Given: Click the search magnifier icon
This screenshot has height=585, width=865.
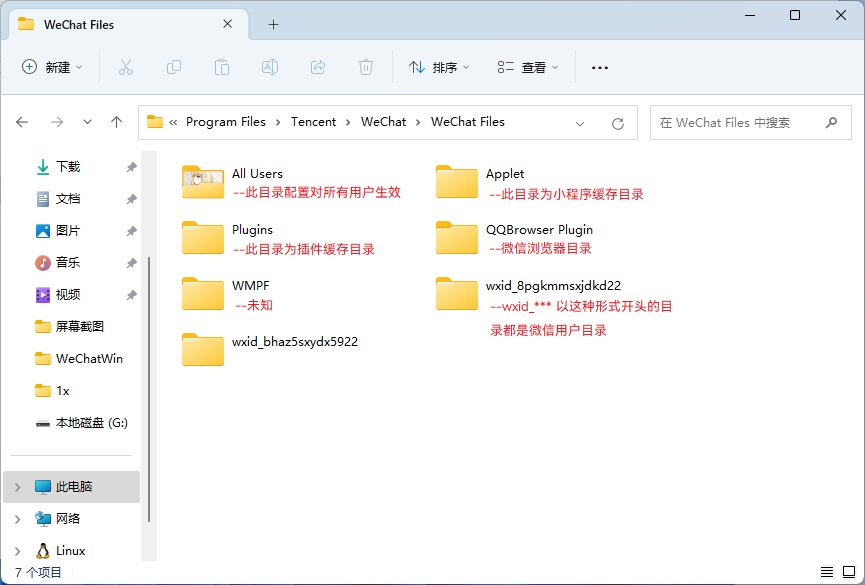Looking at the screenshot, I should point(831,123).
